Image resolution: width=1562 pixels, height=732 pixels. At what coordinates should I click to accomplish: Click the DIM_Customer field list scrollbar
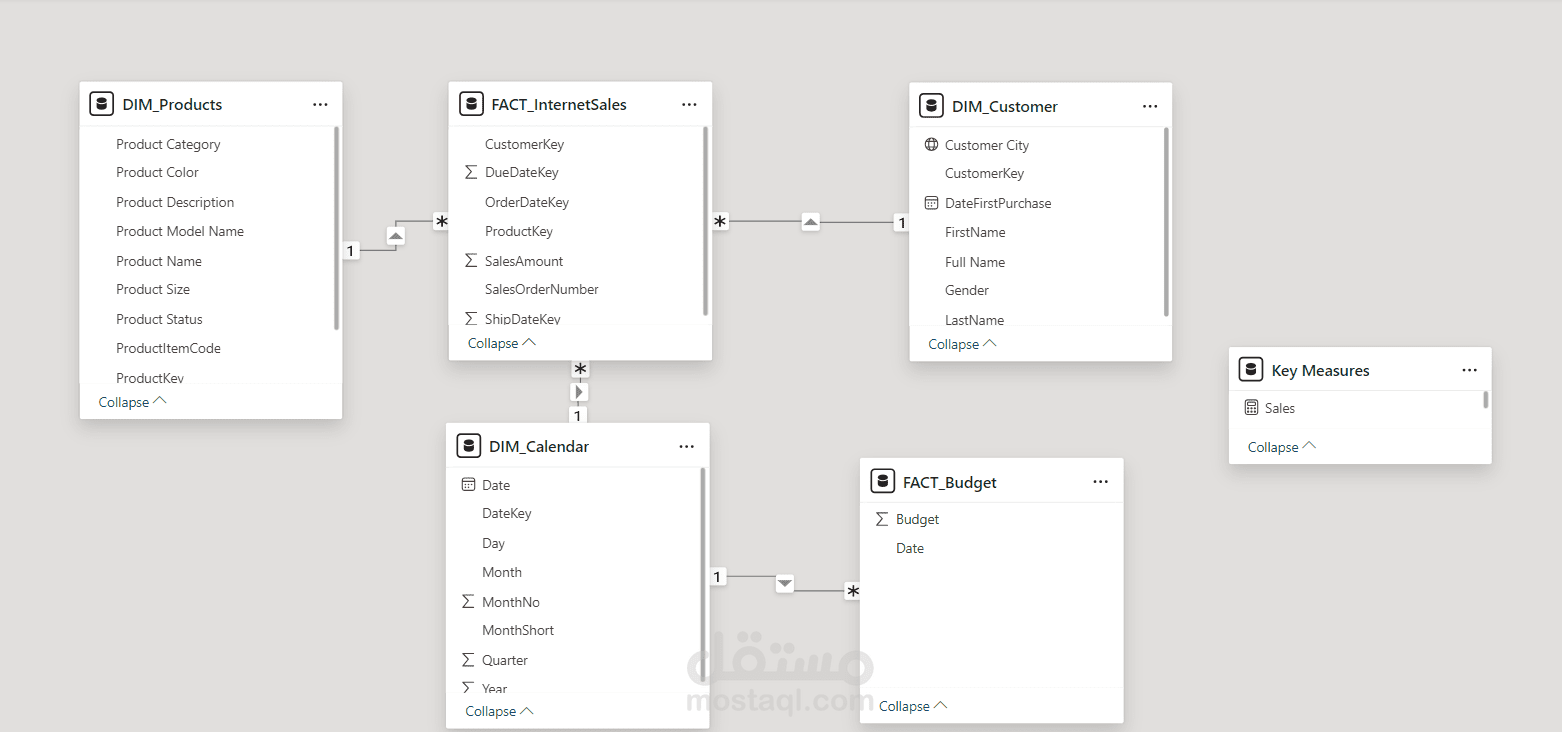click(1166, 220)
